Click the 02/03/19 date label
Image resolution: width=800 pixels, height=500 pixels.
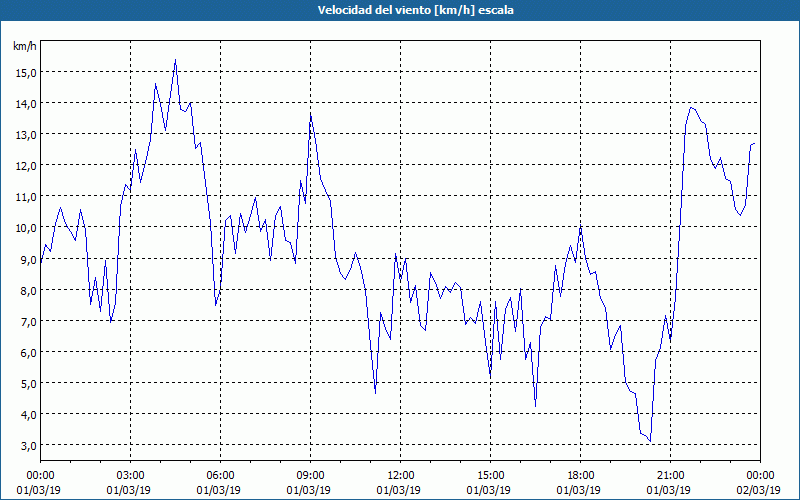coord(758,490)
